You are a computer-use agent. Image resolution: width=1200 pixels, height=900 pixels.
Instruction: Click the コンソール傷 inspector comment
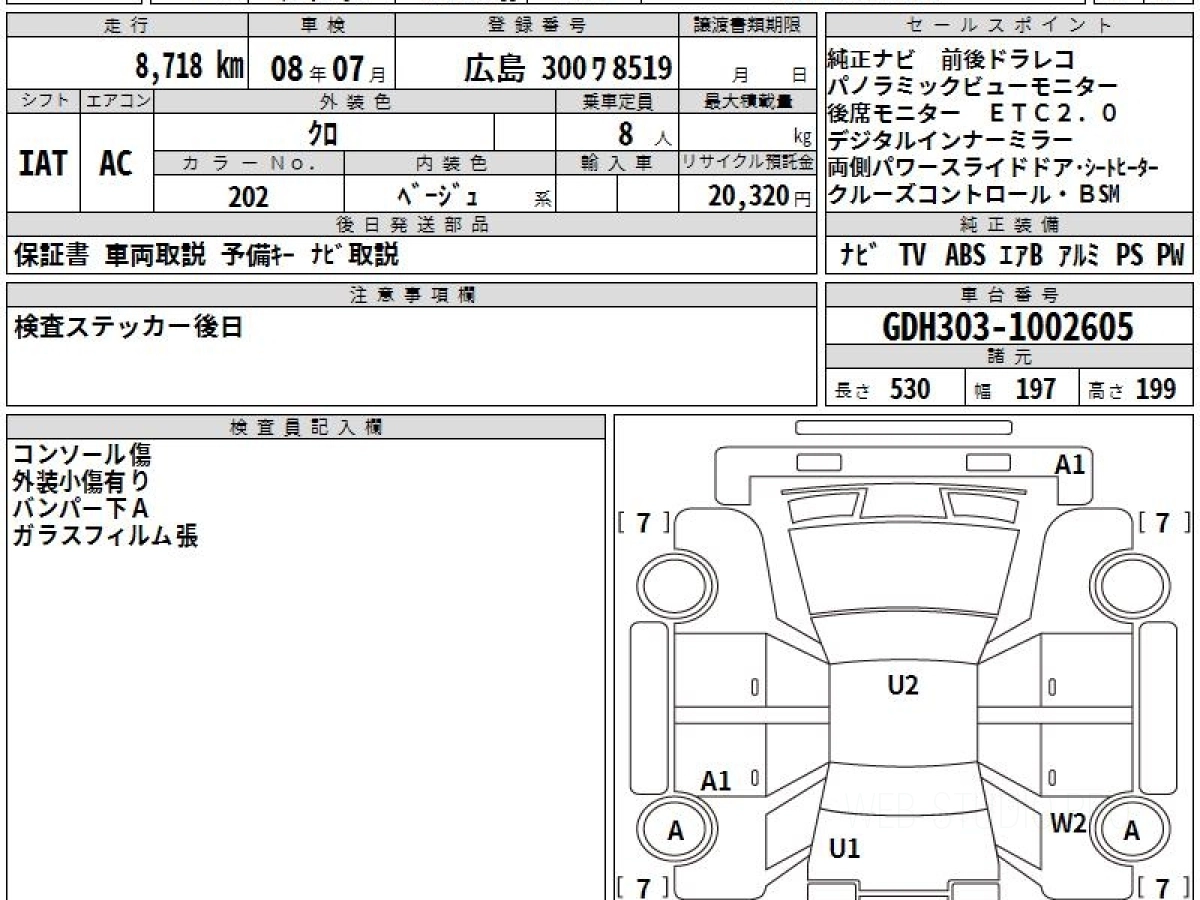[82, 455]
